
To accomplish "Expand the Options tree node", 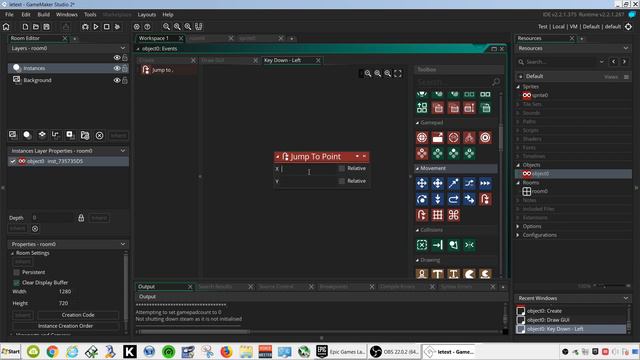I will coord(518,226).
